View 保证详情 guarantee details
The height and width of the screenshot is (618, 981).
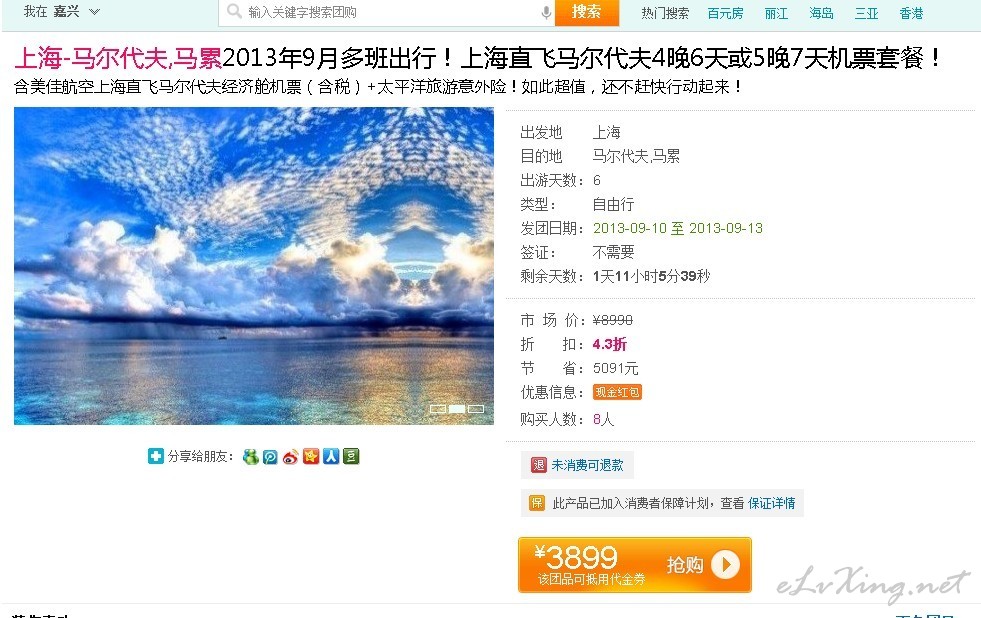(x=771, y=503)
